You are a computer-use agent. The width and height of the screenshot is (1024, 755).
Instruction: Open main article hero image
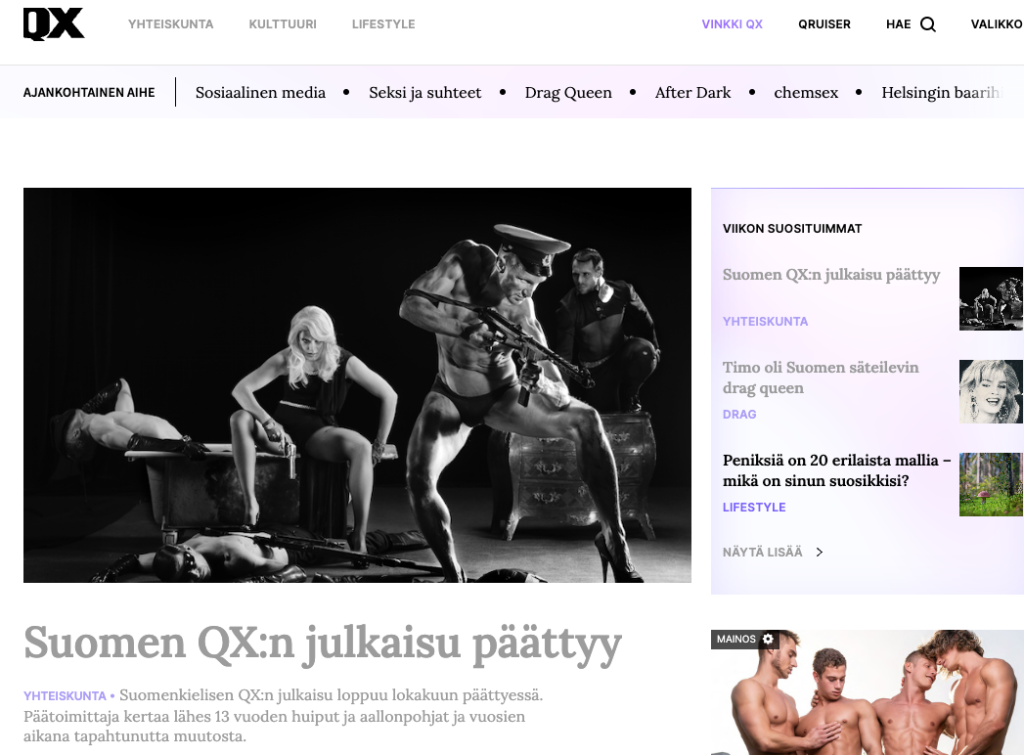pyautogui.click(x=357, y=385)
